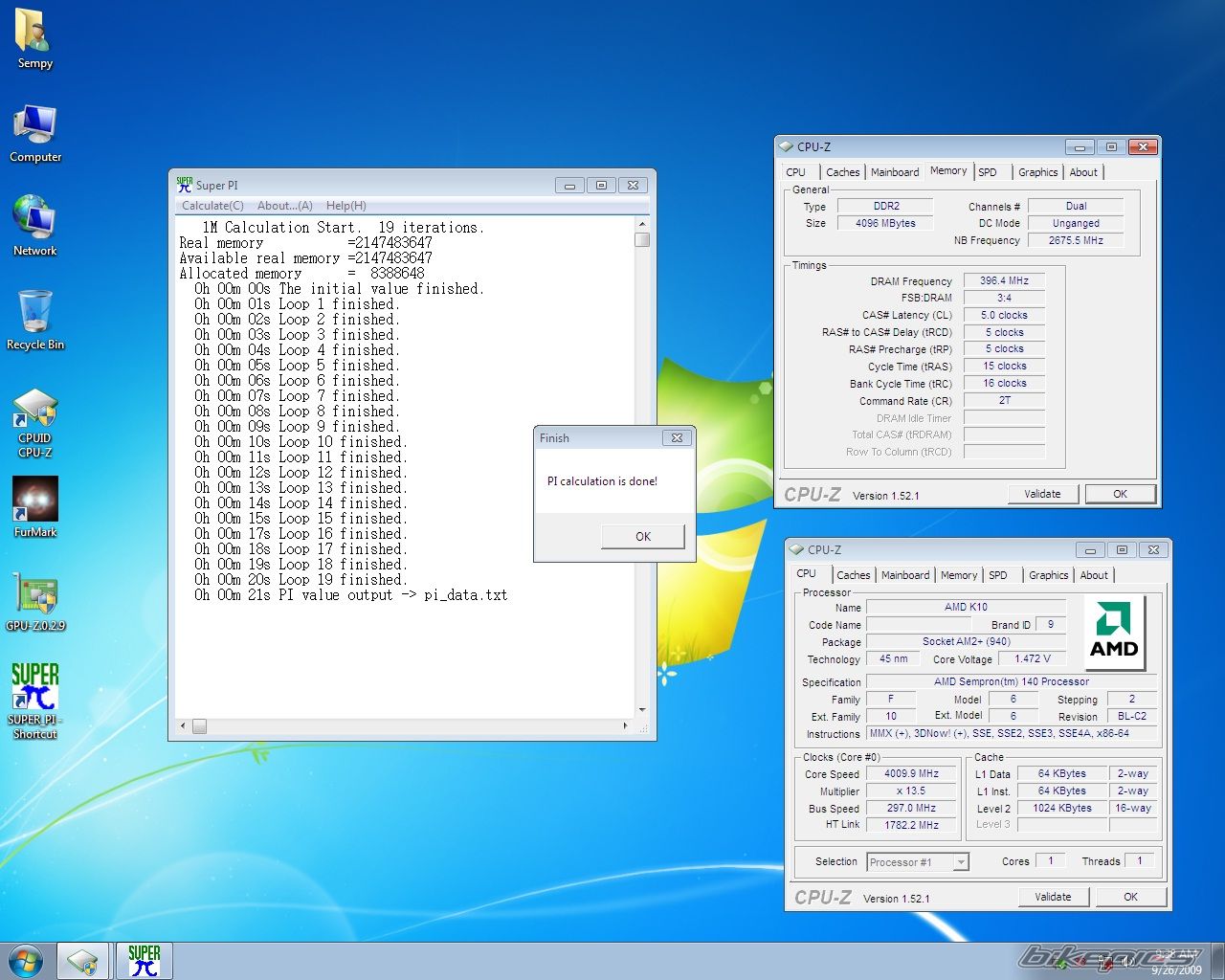Image resolution: width=1225 pixels, height=980 pixels.
Task: Launch FurMark from the desktop
Action: pyautogui.click(x=35, y=506)
